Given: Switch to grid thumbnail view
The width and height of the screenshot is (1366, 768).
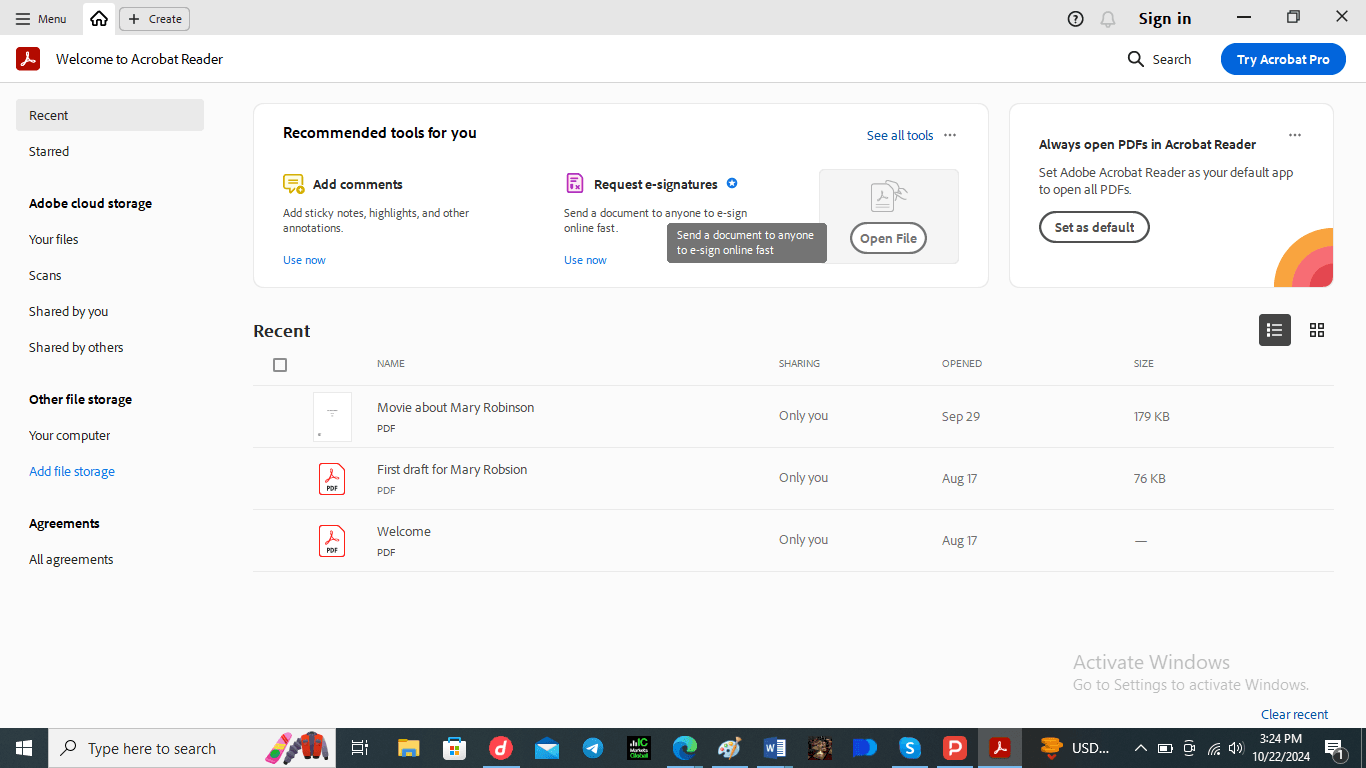Looking at the screenshot, I should tap(1317, 330).
